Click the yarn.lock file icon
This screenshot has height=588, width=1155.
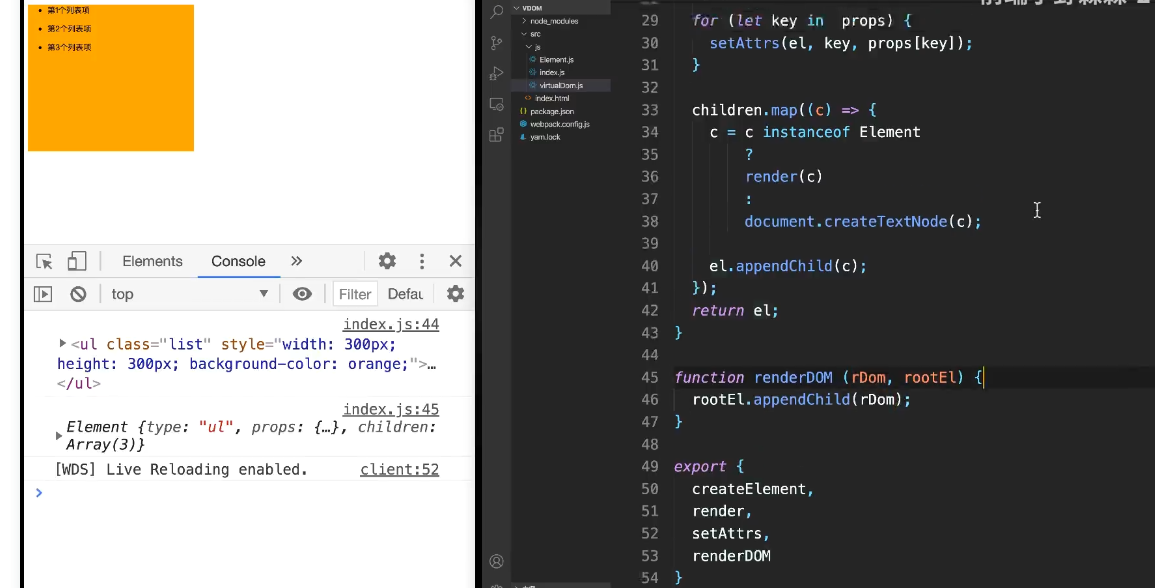[523, 137]
